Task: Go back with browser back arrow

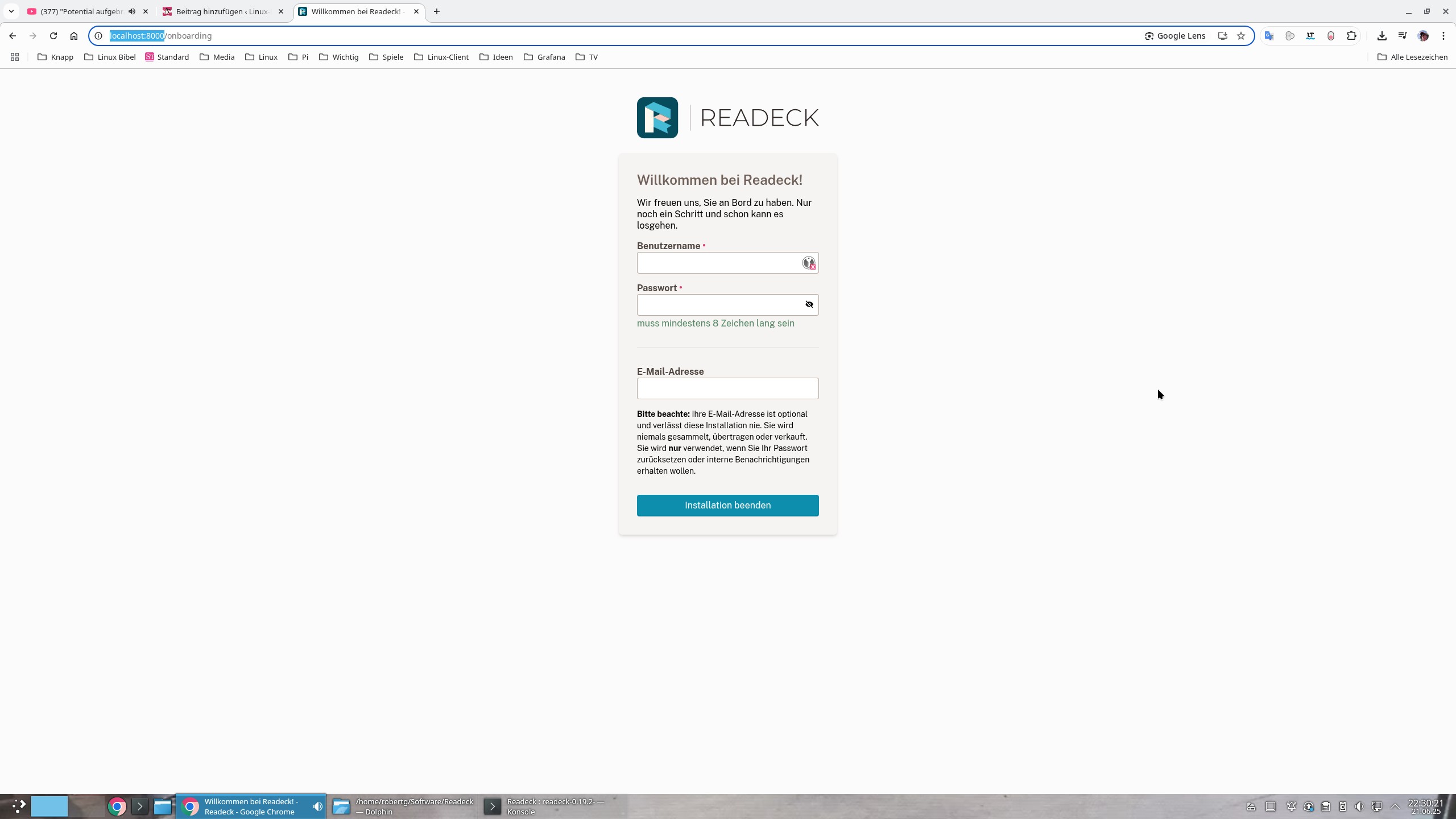Action: tap(13, 36)
